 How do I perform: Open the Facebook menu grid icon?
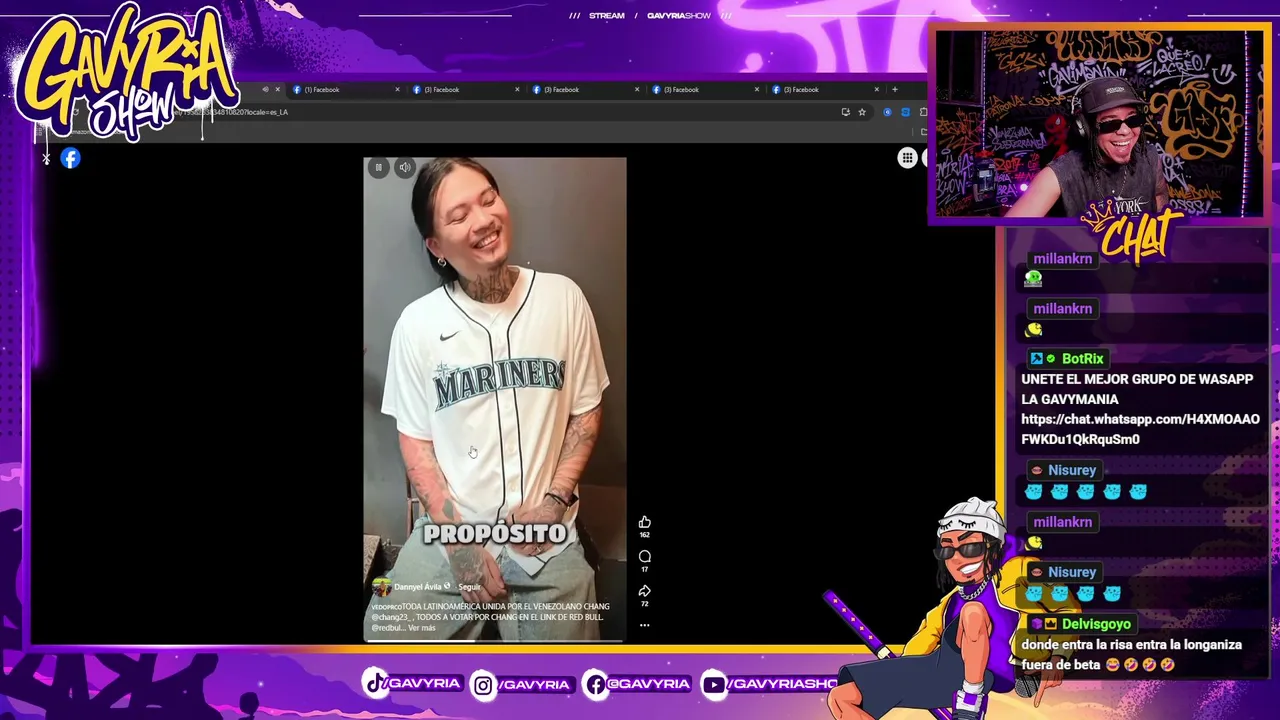point(907,158)
